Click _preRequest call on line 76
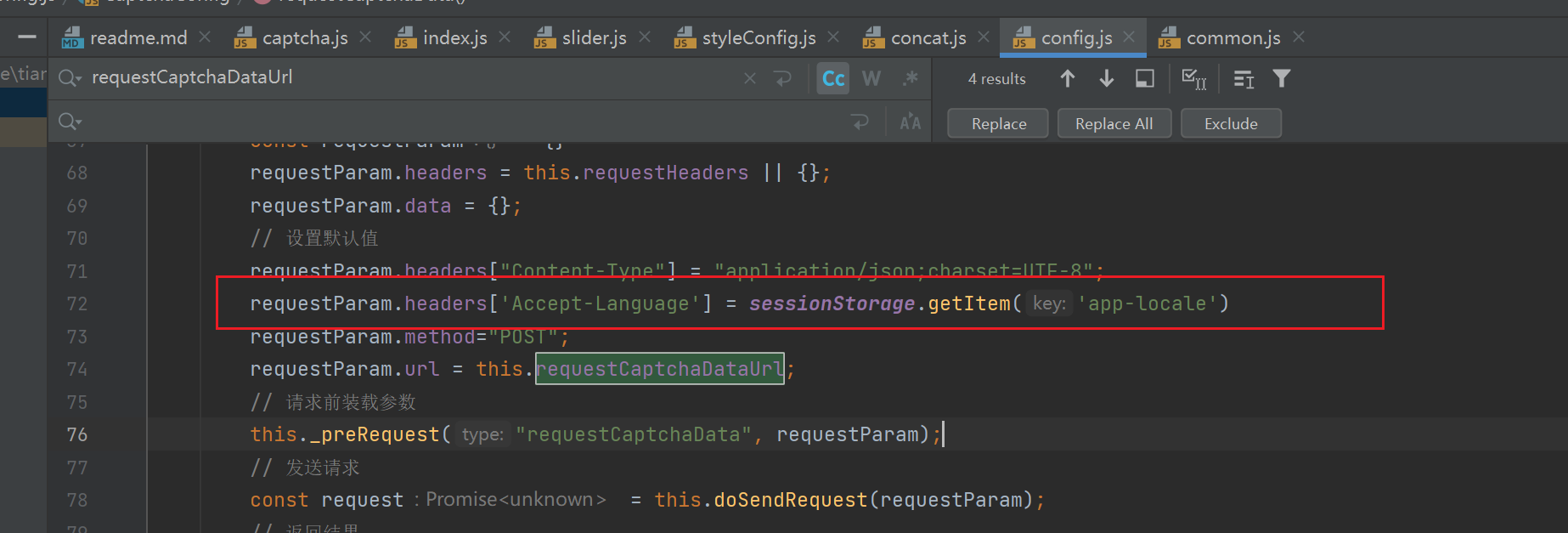Screen dimensions: 1568x533 pos(375,435)
